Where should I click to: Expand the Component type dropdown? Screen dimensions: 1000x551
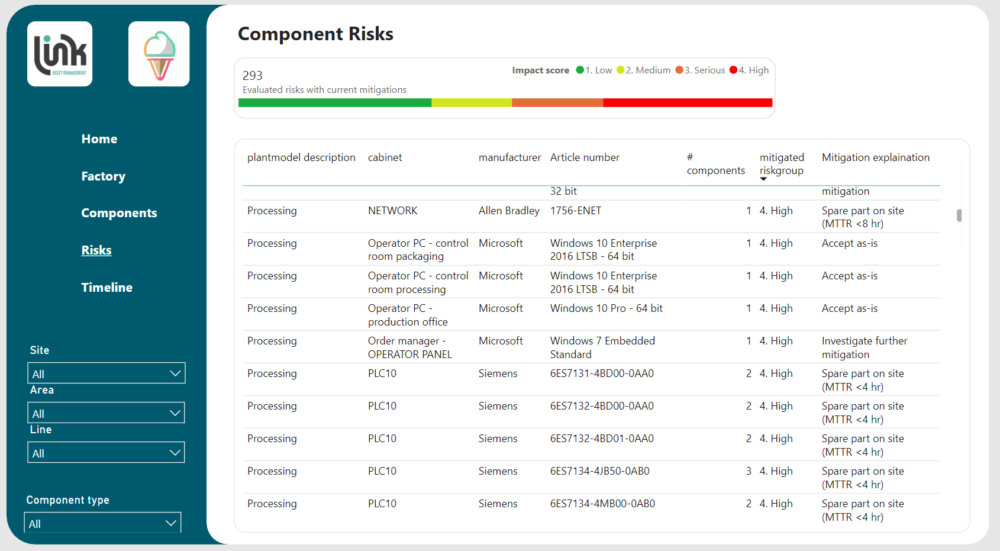pos(103,523)
